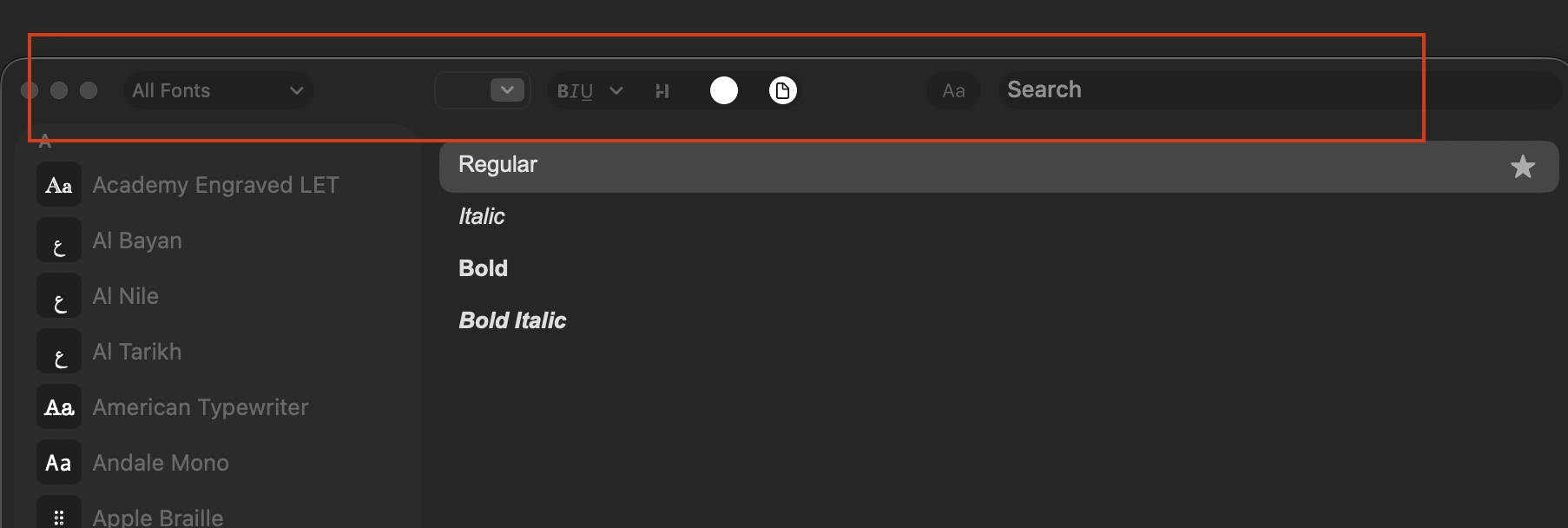The image size is (1568, 528).
Task: Click the favorite star on Regular row
Action: point(1522,167)
